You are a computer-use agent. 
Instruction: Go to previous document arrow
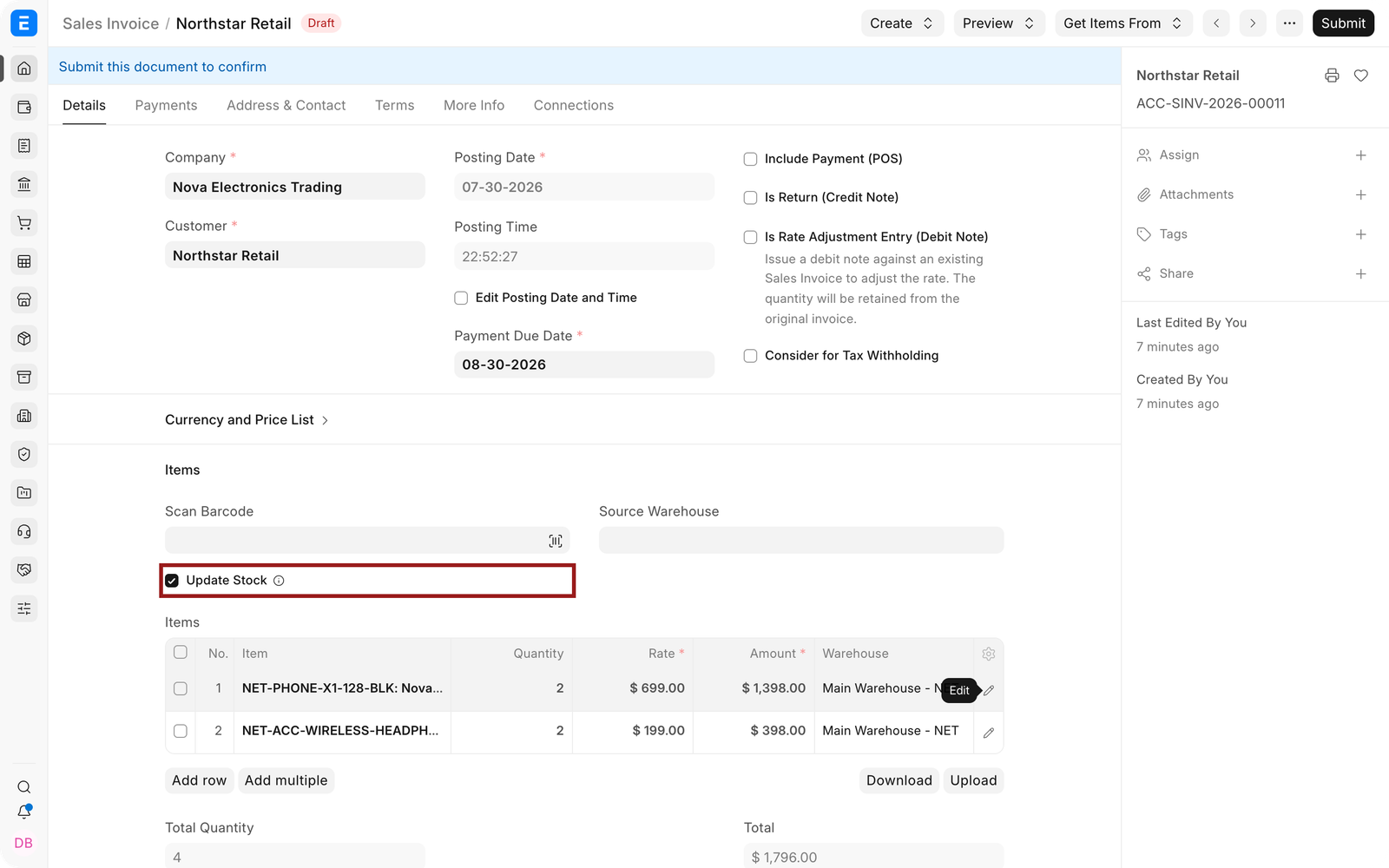click(1216, 23)
